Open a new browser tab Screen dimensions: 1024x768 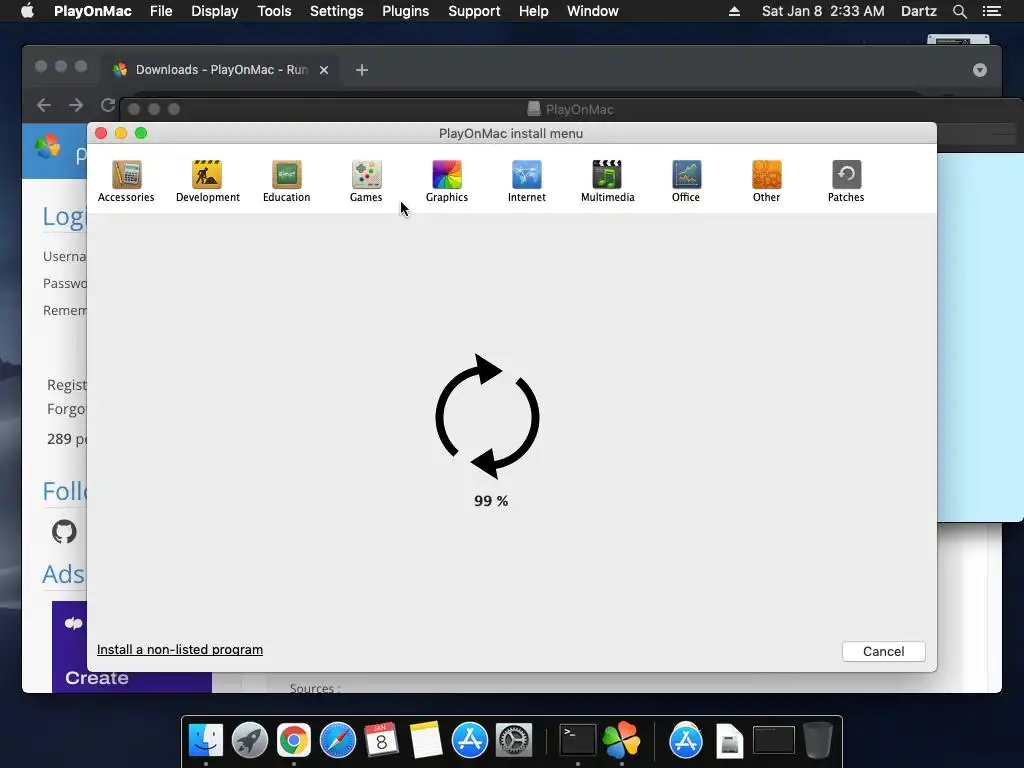click(362, 70)
